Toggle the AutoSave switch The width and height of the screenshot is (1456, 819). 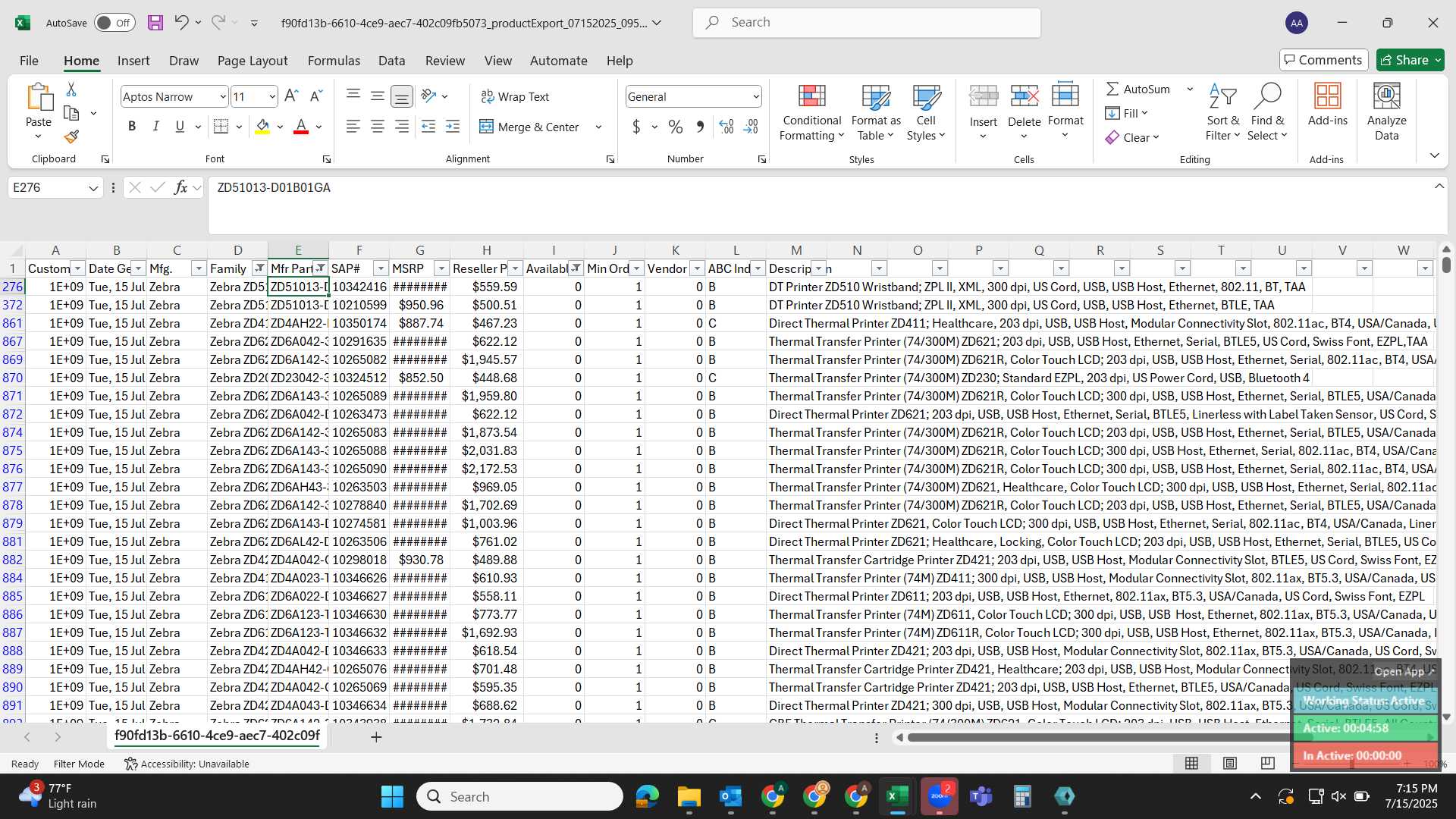(115, 23)
